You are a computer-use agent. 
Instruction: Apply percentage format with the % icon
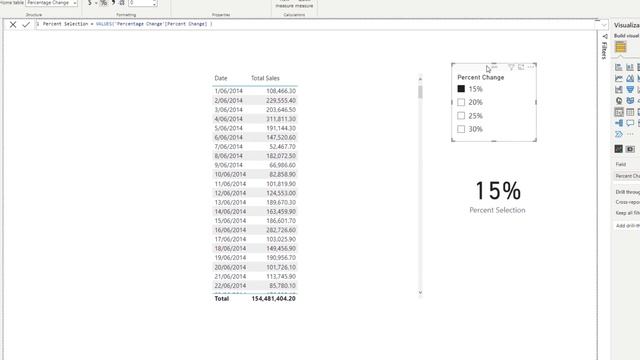pyautogui.click(x=104, y=3)
